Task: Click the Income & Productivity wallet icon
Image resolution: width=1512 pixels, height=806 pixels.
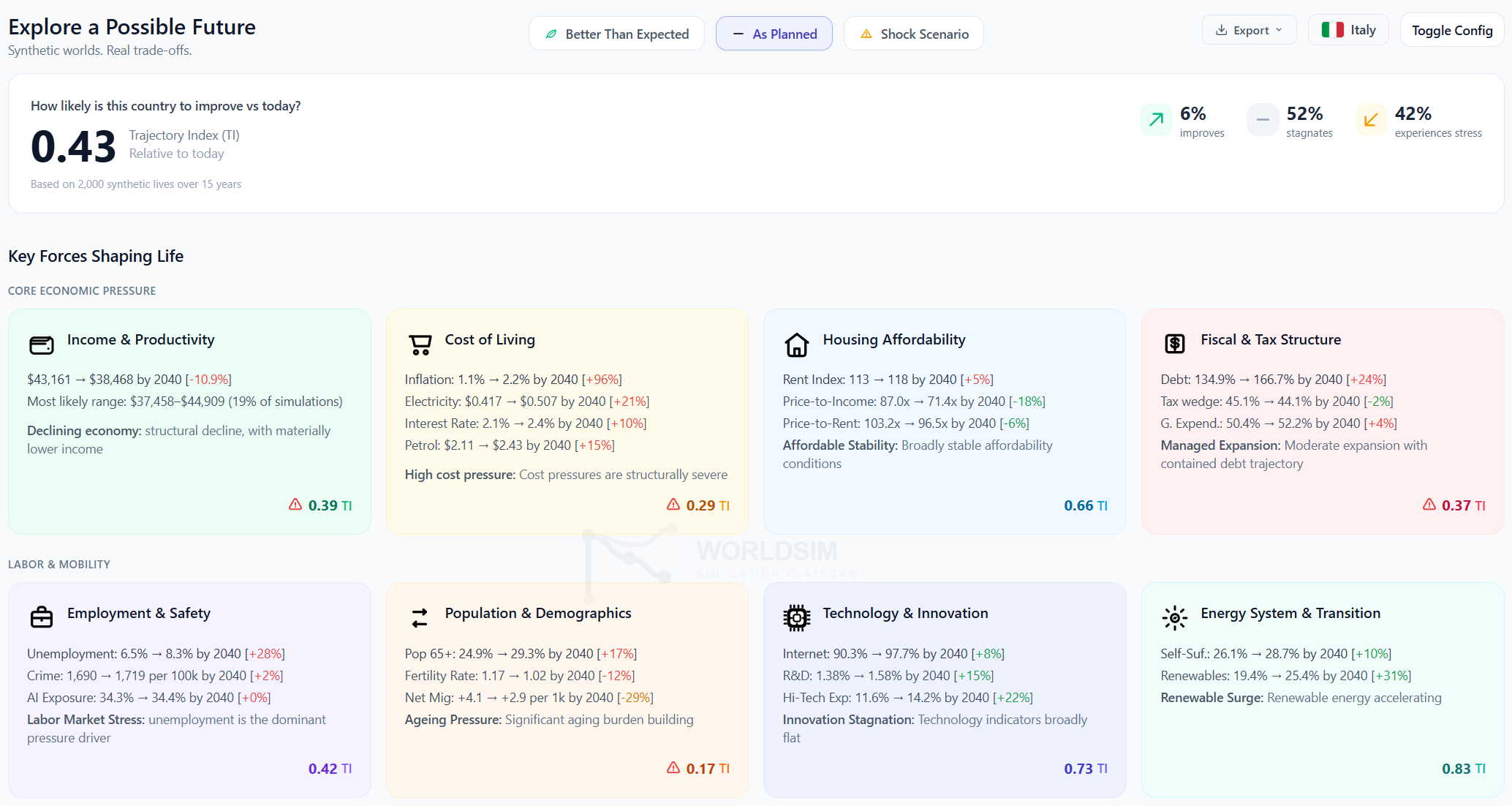Action: [42, 344]
